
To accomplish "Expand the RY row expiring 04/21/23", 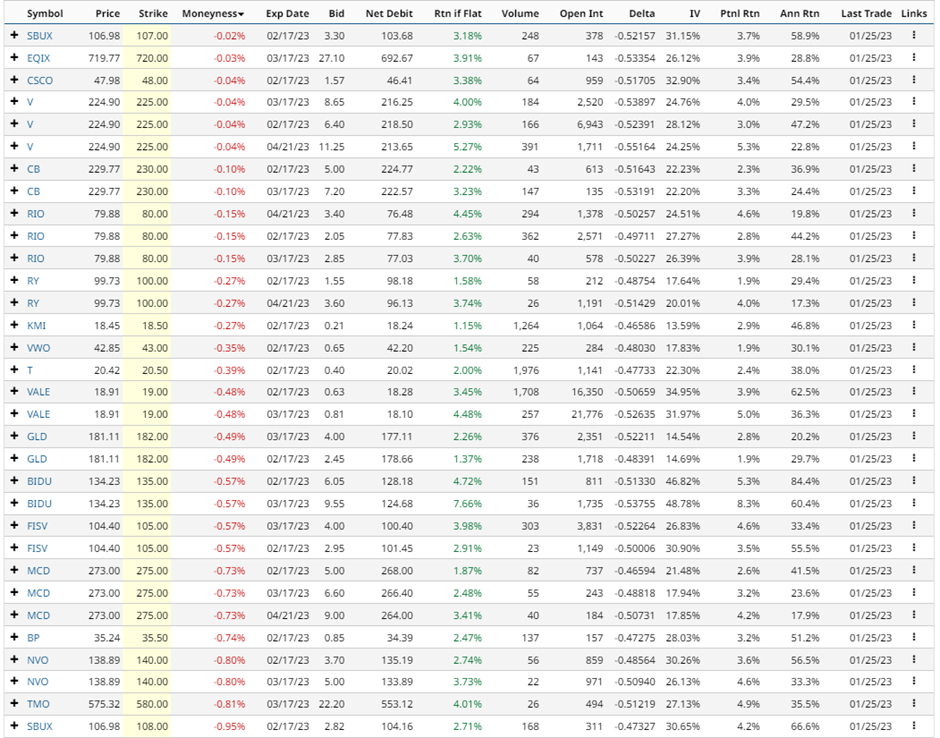I will pyautogui.click(x=14, y=303).
